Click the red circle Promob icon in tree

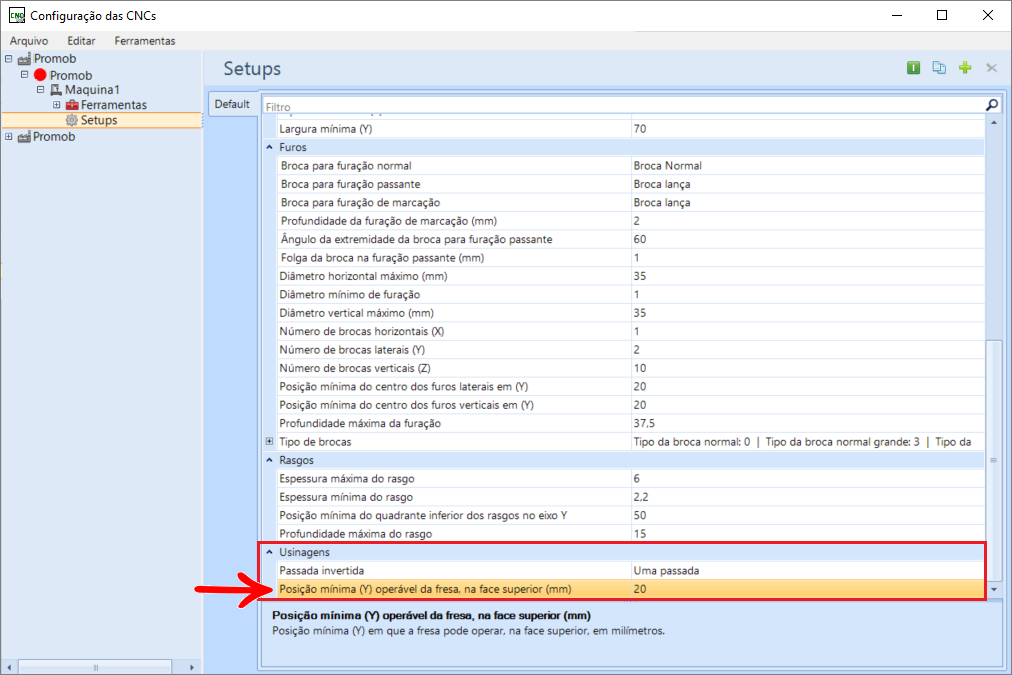click(40, 75)
